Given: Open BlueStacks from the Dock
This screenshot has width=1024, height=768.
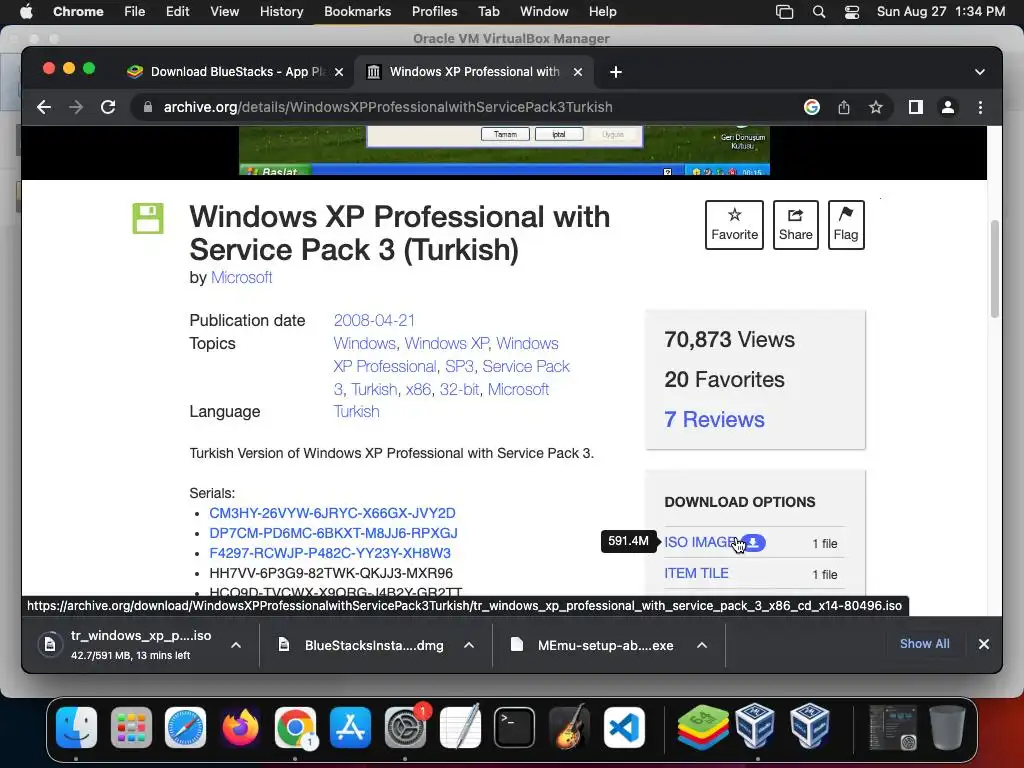Looking at the screenshot, I should click(702, 728).
